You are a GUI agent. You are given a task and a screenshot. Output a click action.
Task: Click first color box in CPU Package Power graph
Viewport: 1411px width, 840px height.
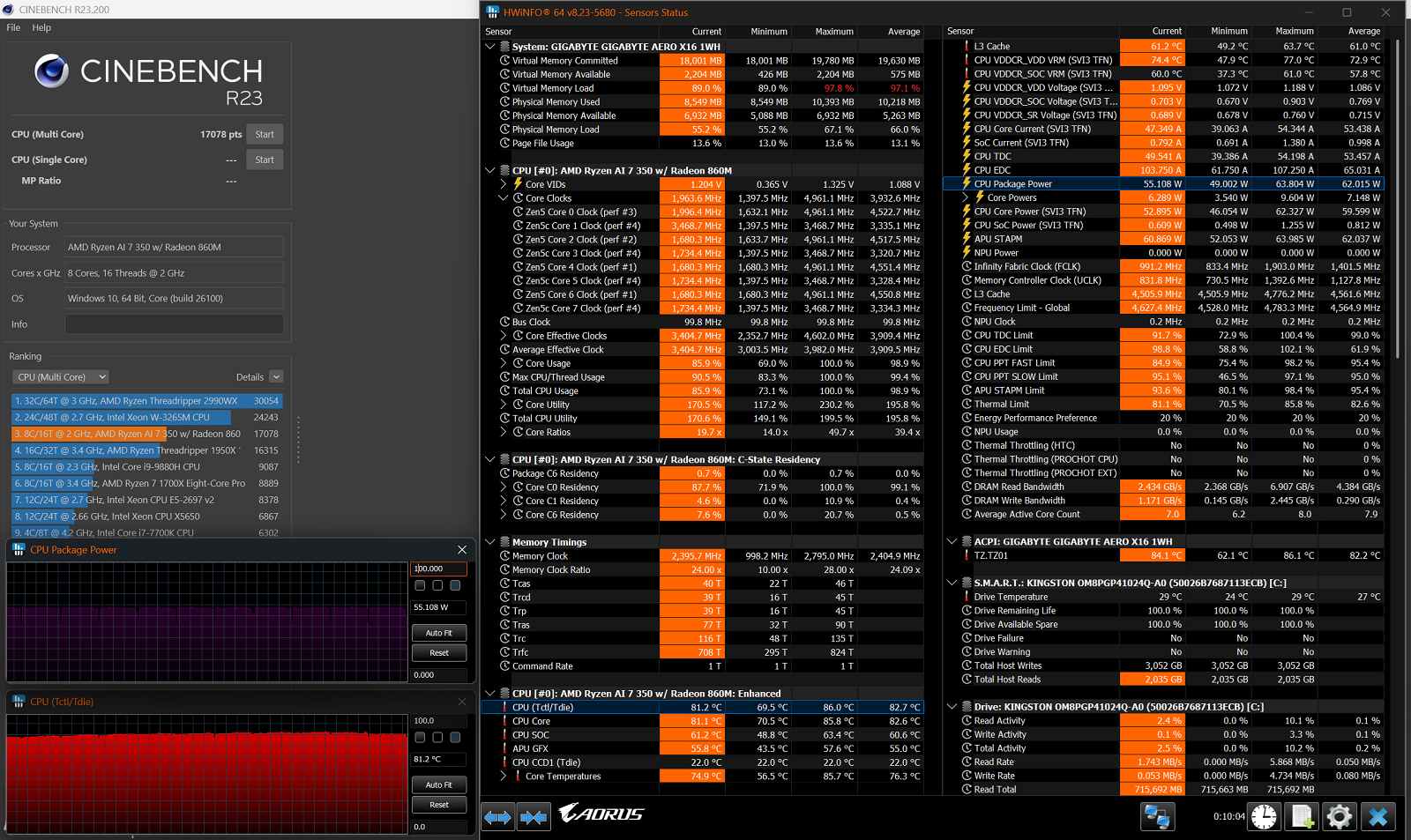[x=420, y=585]
